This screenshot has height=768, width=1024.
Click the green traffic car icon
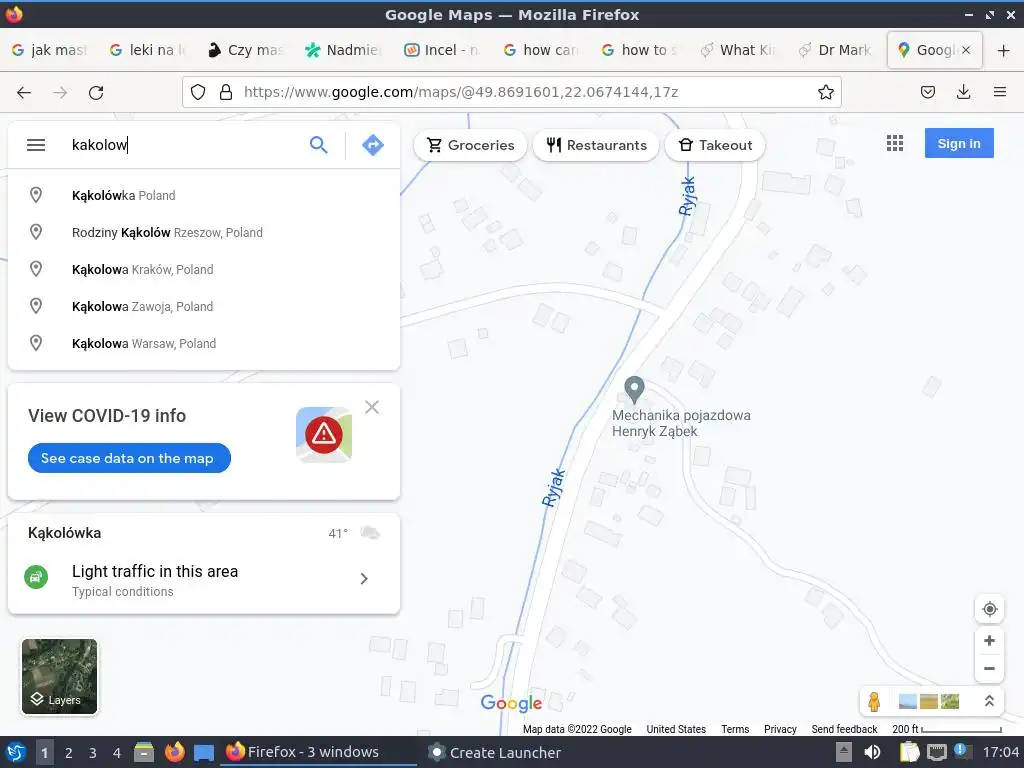click(x=36, y=577)
